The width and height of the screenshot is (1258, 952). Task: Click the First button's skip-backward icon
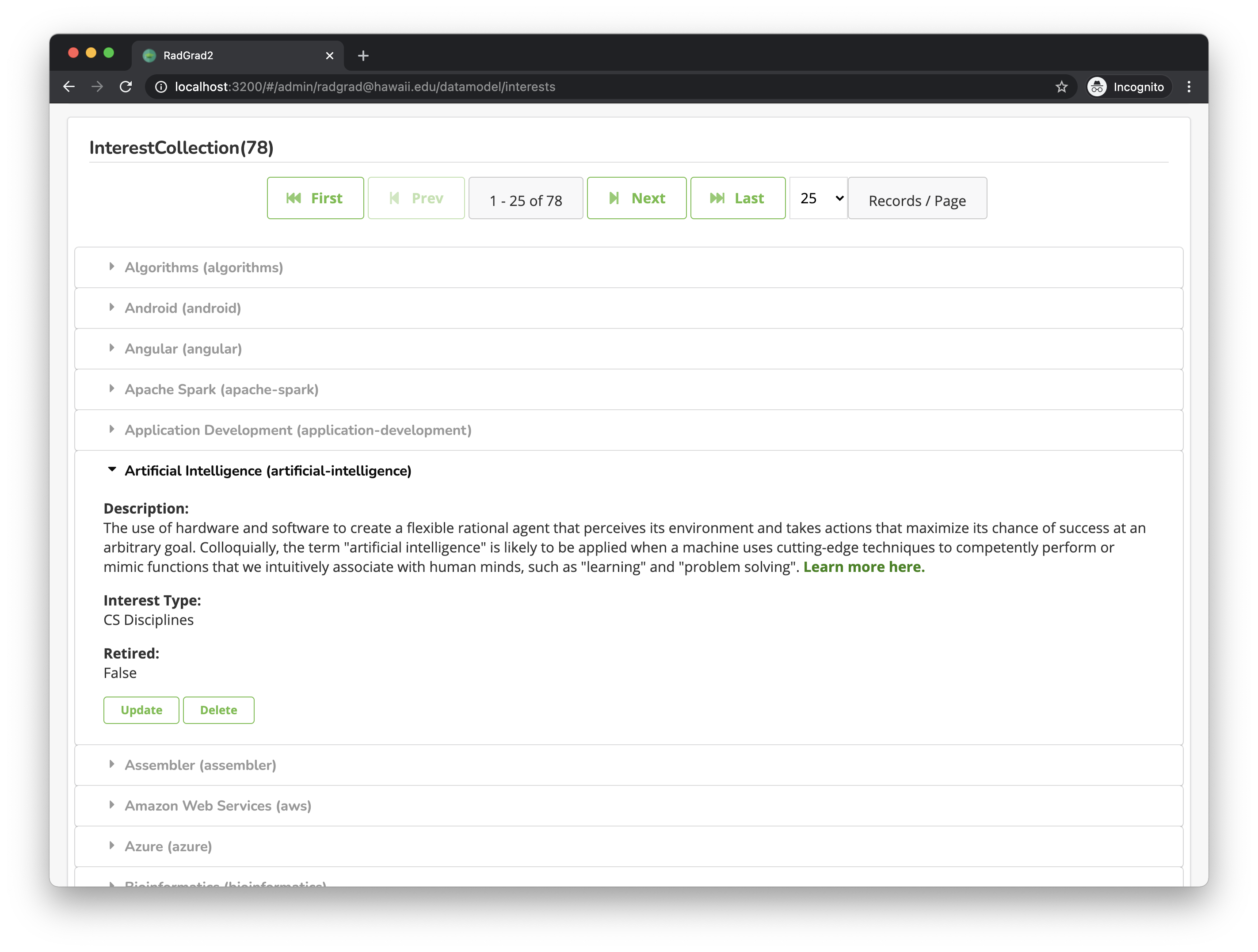pos(294,198)
